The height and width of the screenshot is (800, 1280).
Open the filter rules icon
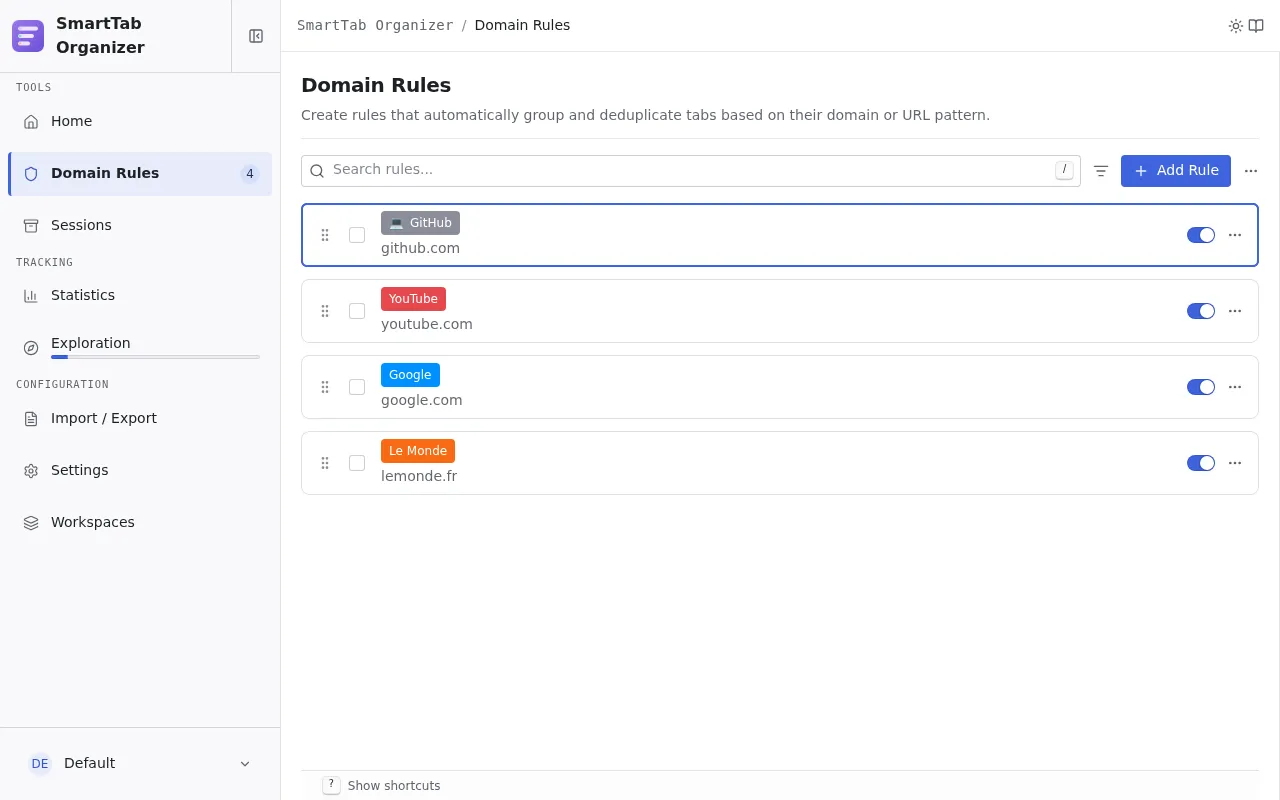1101,171
